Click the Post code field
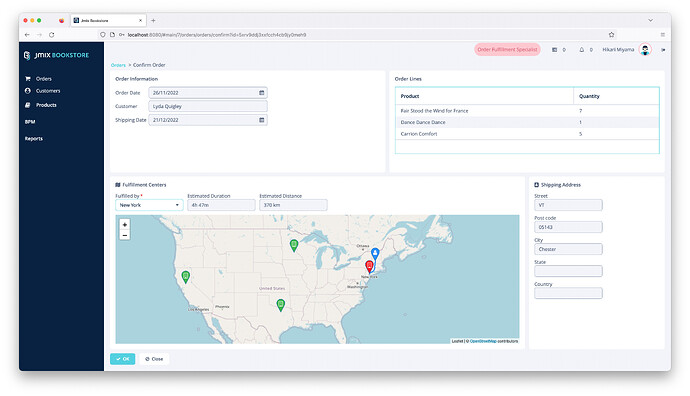Image resolution: width=690 pixels, height=396 pixels. point(569,227)
